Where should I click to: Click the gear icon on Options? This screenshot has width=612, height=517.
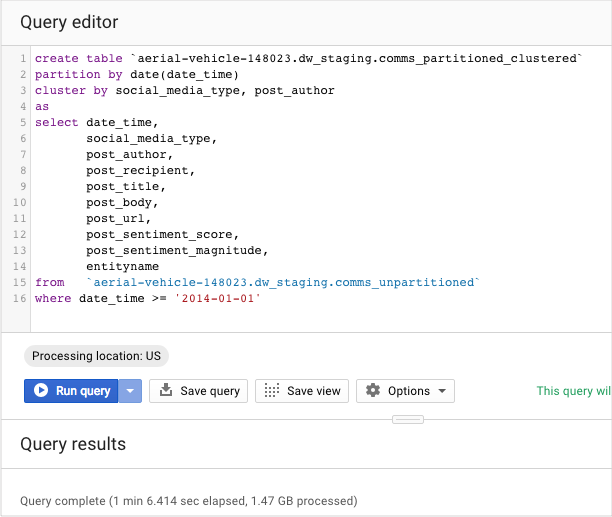(373, 390)
